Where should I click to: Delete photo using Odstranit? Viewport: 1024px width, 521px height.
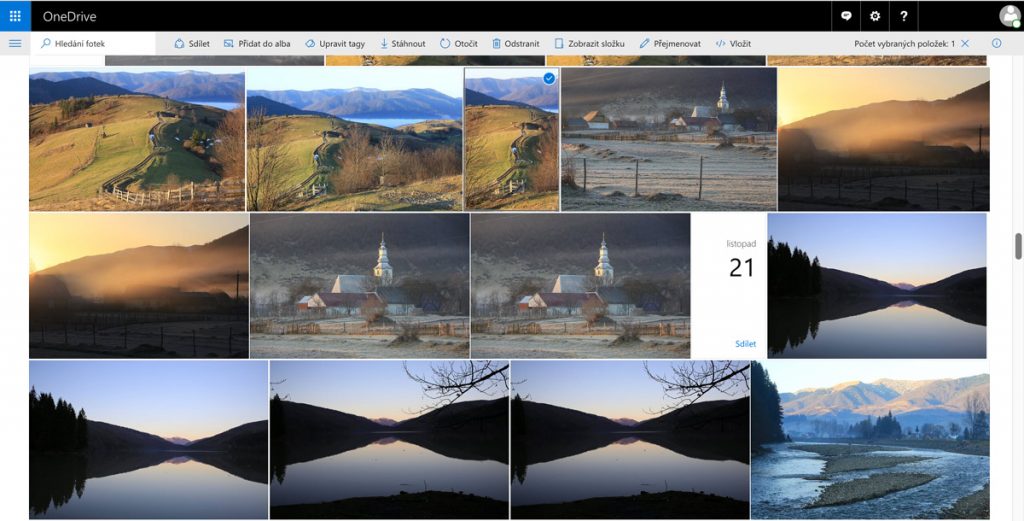click(515, 44)
